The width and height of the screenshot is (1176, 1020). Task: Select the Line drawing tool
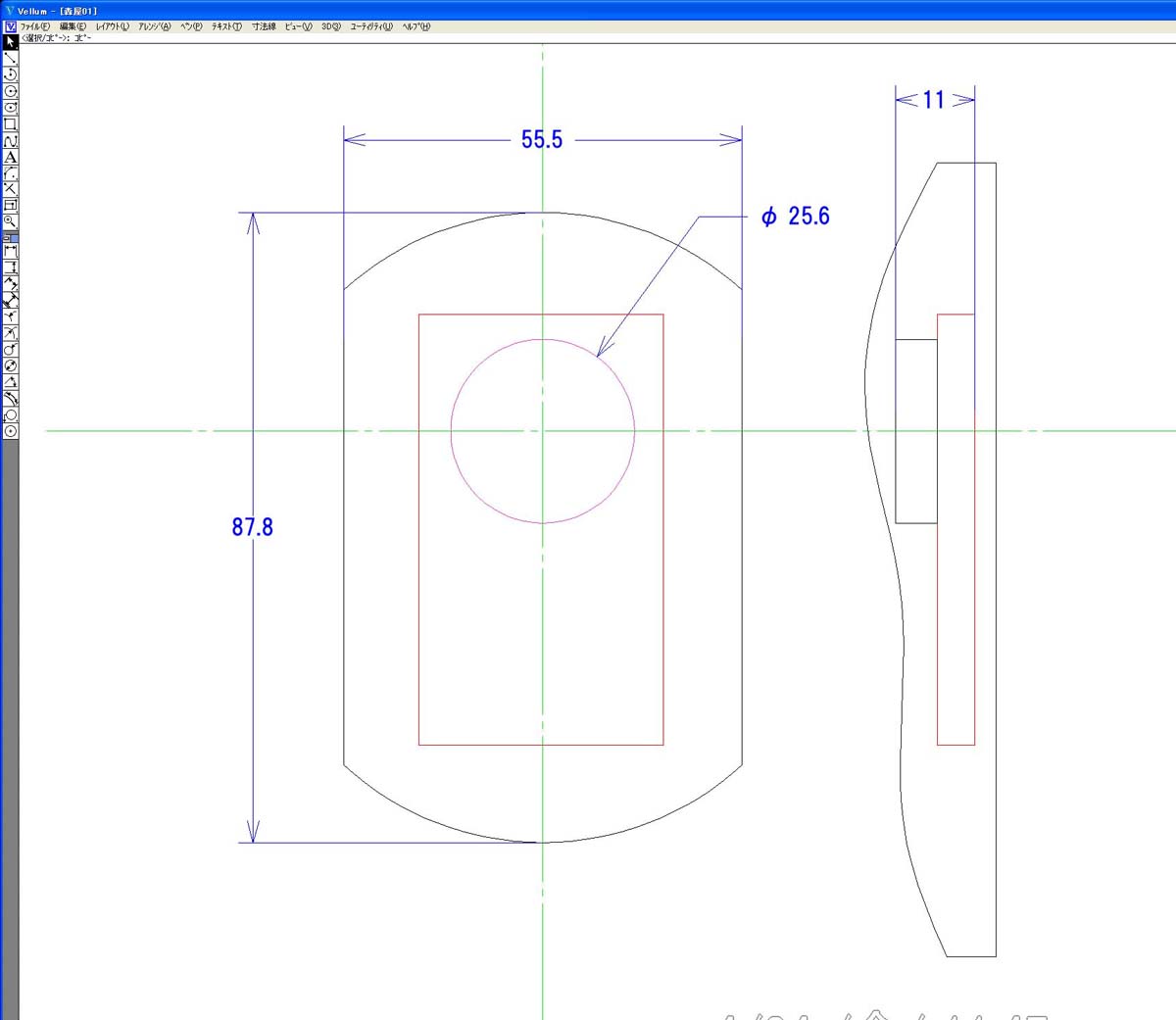10,59
